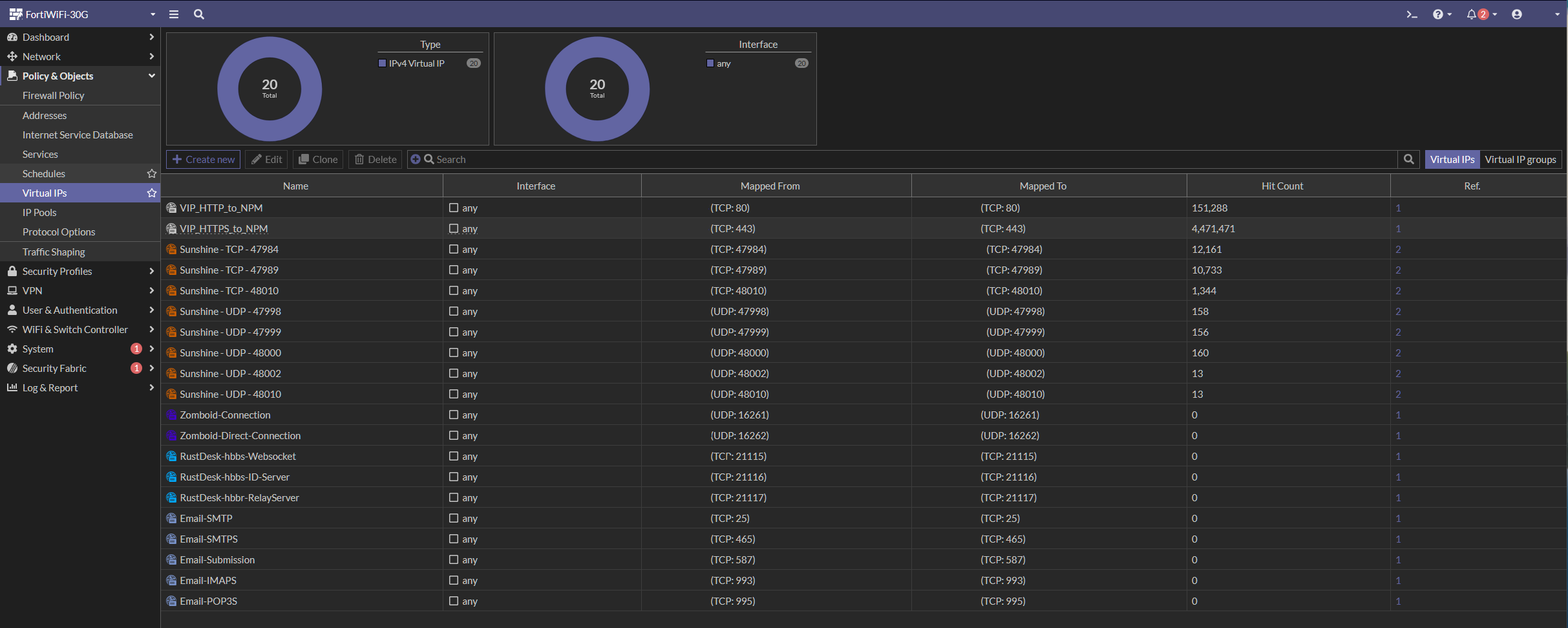Open reference link for Sunshine - TCP - 47984
Viewport: 1568px width, 628px height.
coord(1398,249)
